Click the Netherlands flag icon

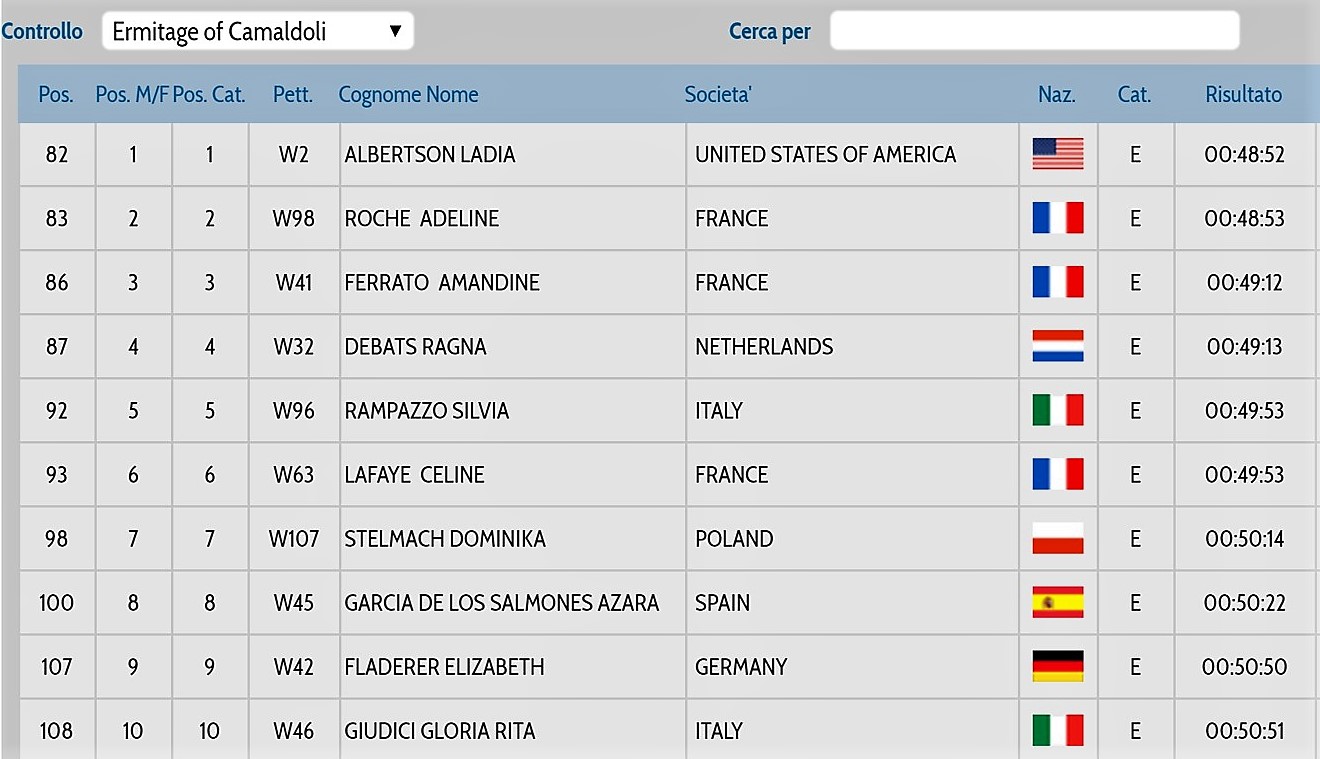[1058, 346]
